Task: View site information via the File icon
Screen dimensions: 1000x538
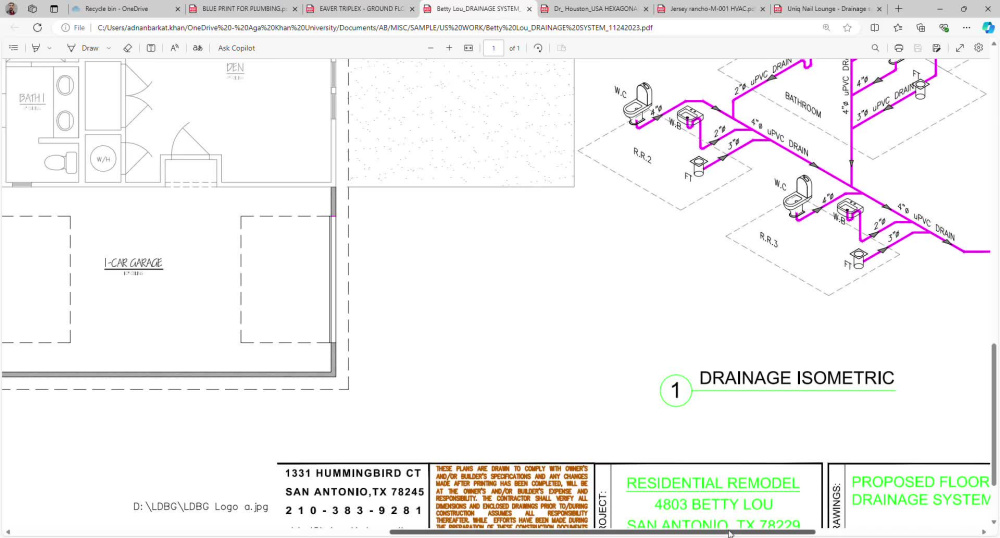Action: (x=73, y=27)
